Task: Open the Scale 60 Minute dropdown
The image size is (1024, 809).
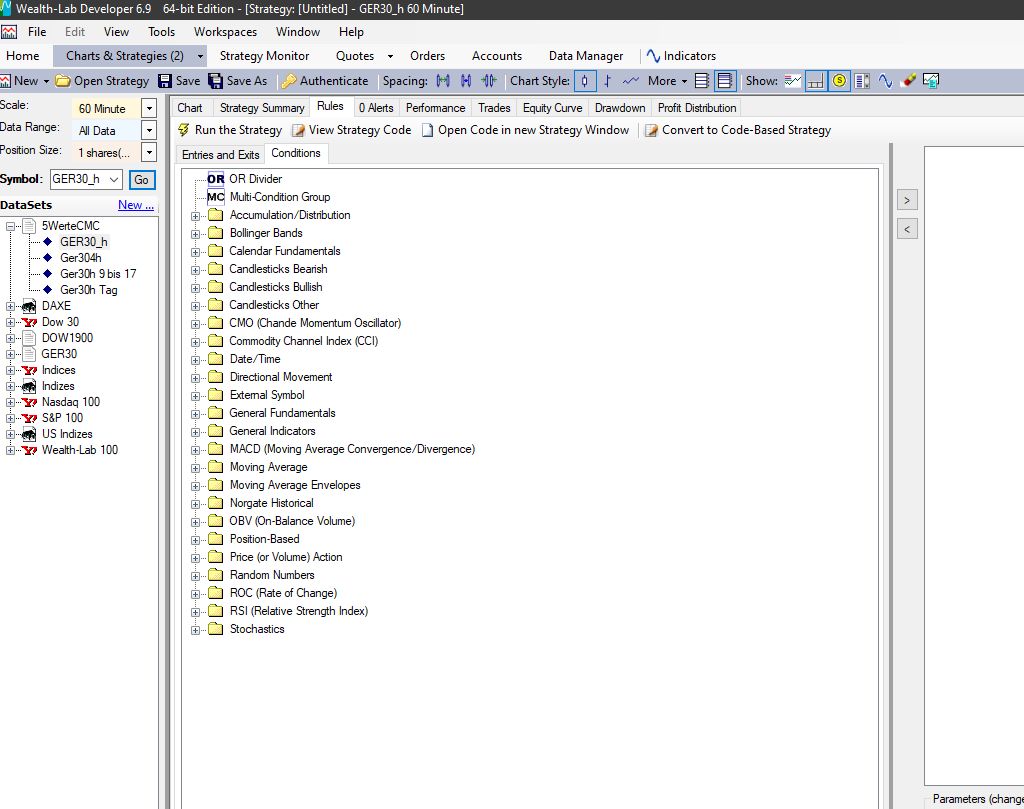Action: pyautogui.click(x=149, y=108)
